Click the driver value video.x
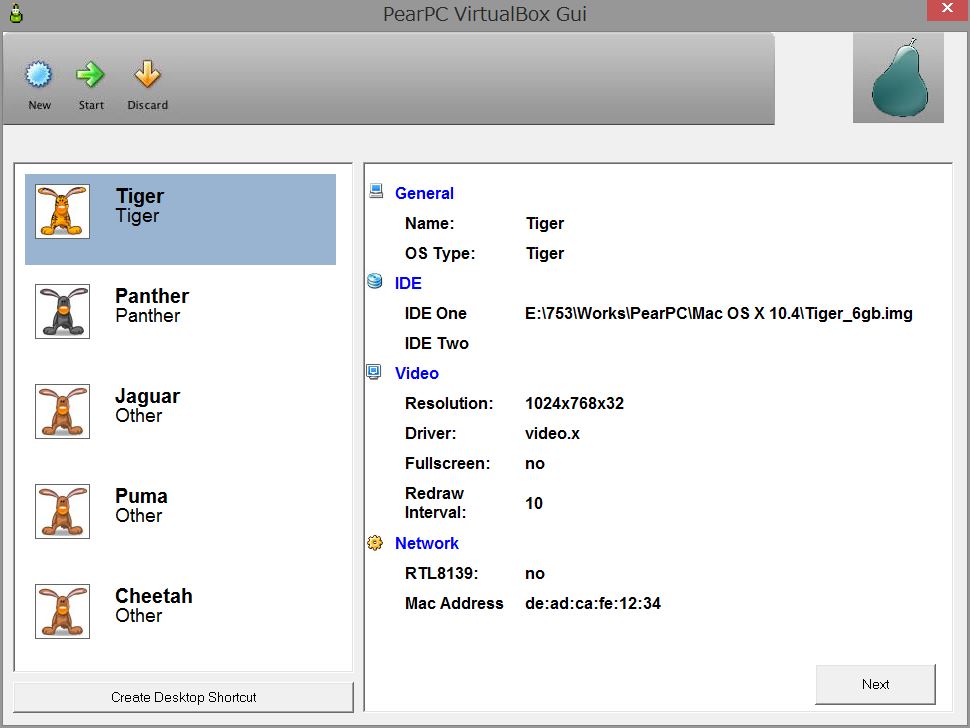The height and width of the screenshot is (728, 970). point(552,434)
